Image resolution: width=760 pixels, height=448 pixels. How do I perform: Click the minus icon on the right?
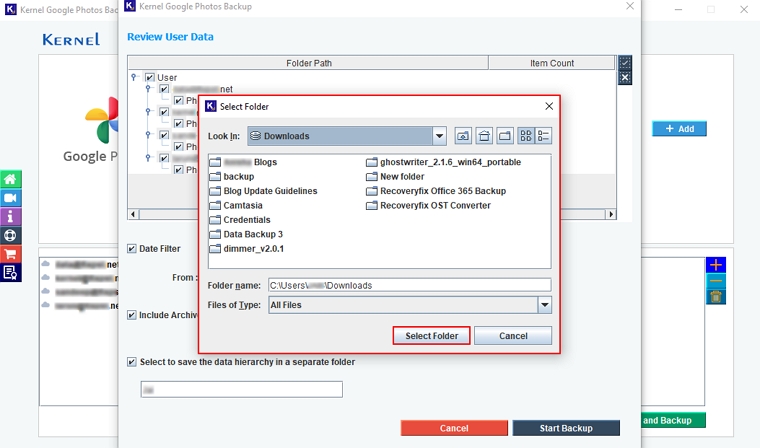[x=716, y=281]
